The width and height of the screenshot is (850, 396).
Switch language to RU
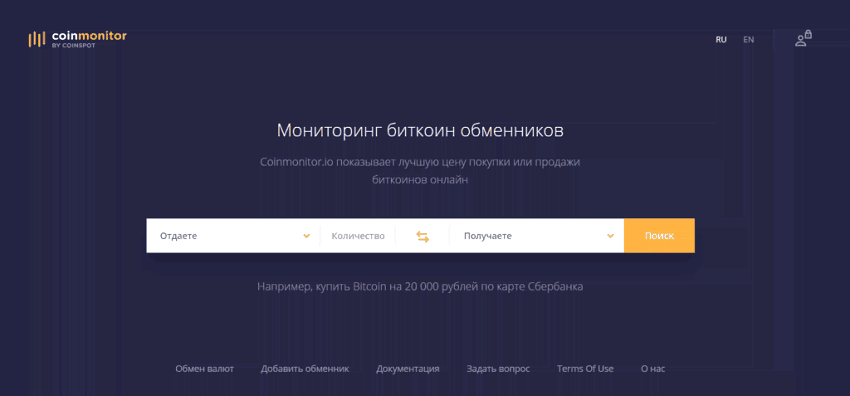721,40
